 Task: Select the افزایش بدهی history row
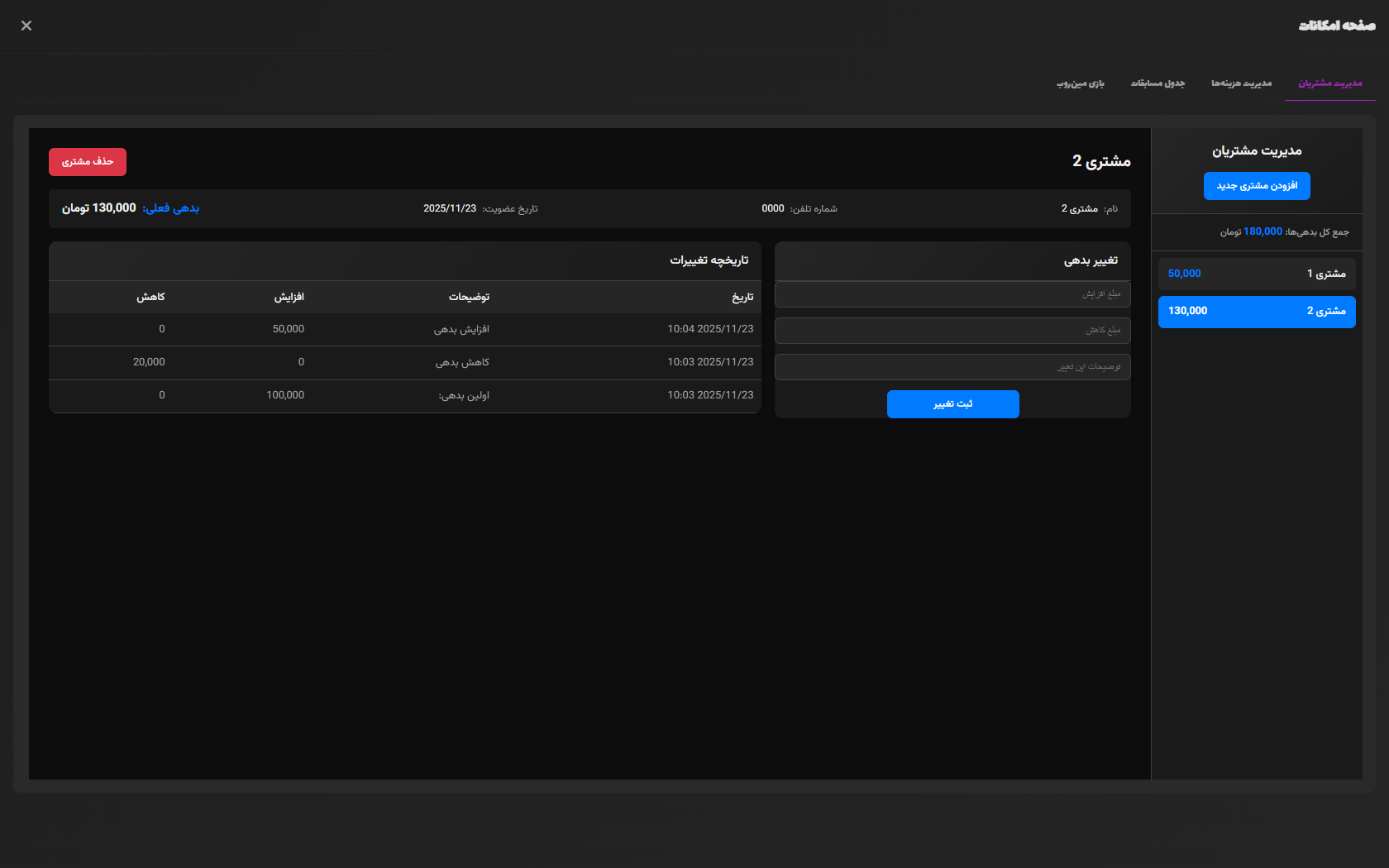pyautogui.click(x=404, y=330)
